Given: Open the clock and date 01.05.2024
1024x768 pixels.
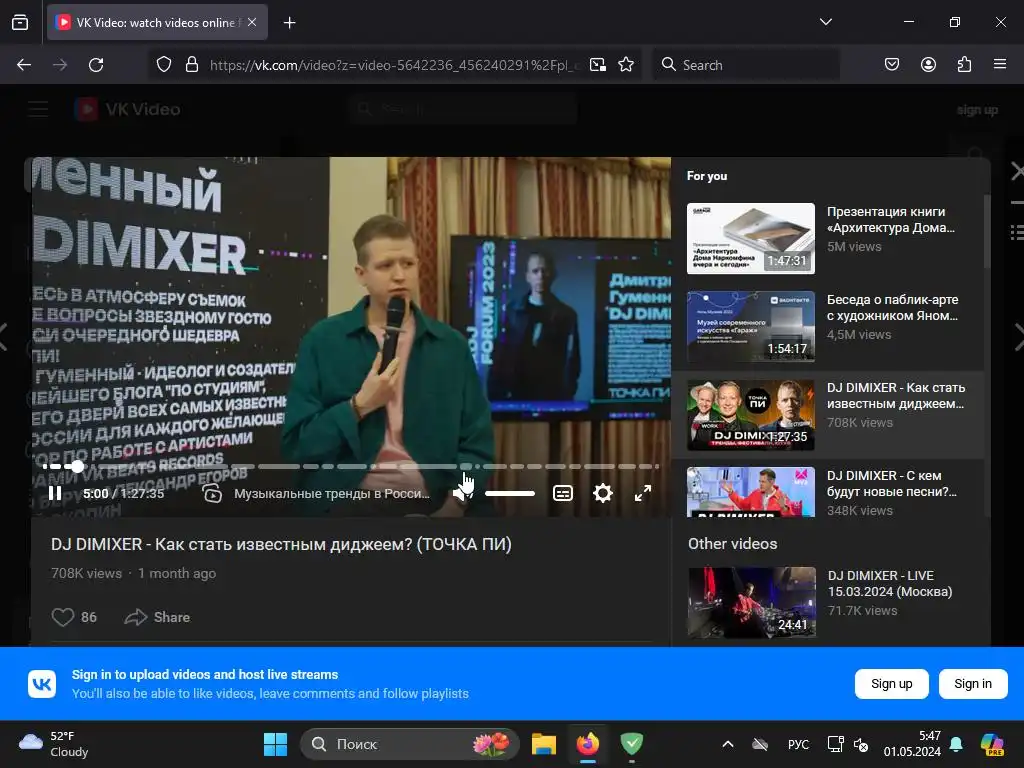Looking at the screenshot, I should tap(912, 744).
